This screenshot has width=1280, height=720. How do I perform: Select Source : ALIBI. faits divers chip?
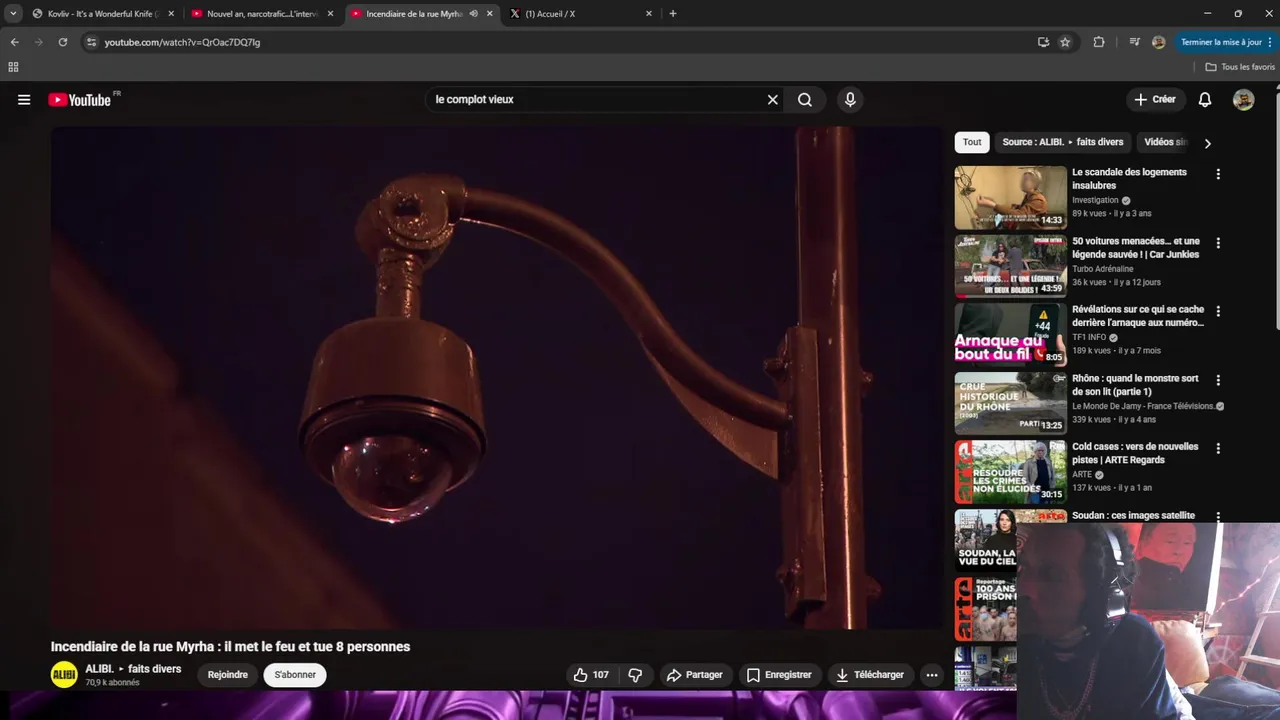tap(1063, 142)
